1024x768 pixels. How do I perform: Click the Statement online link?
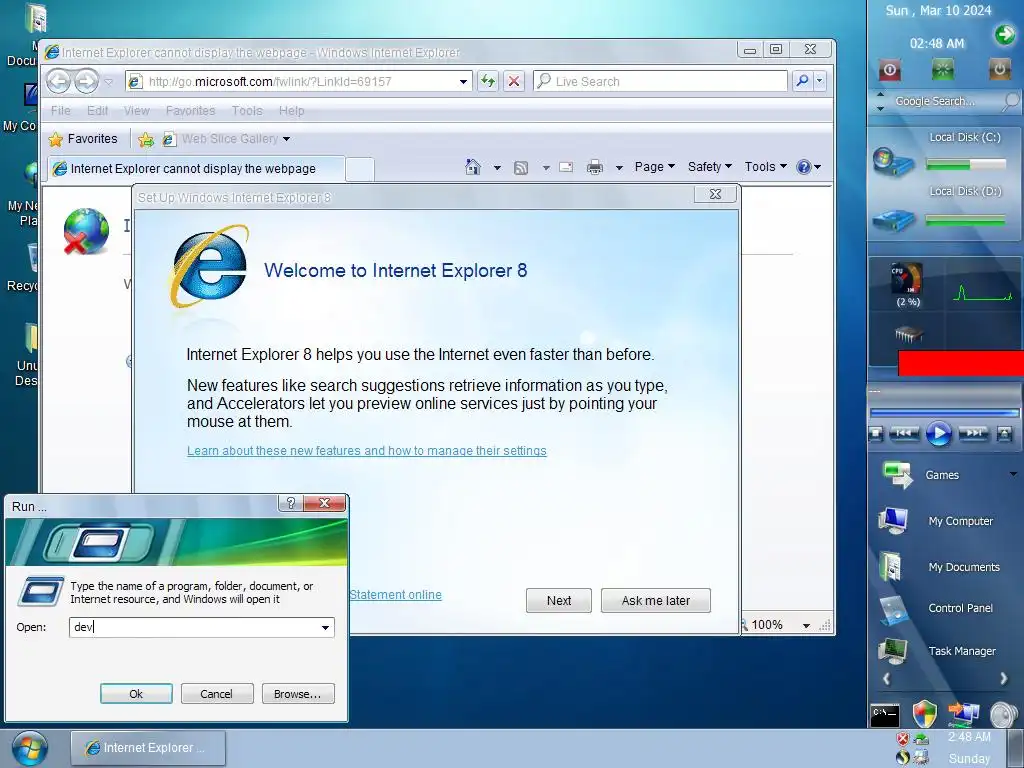[x=396, y=595]
